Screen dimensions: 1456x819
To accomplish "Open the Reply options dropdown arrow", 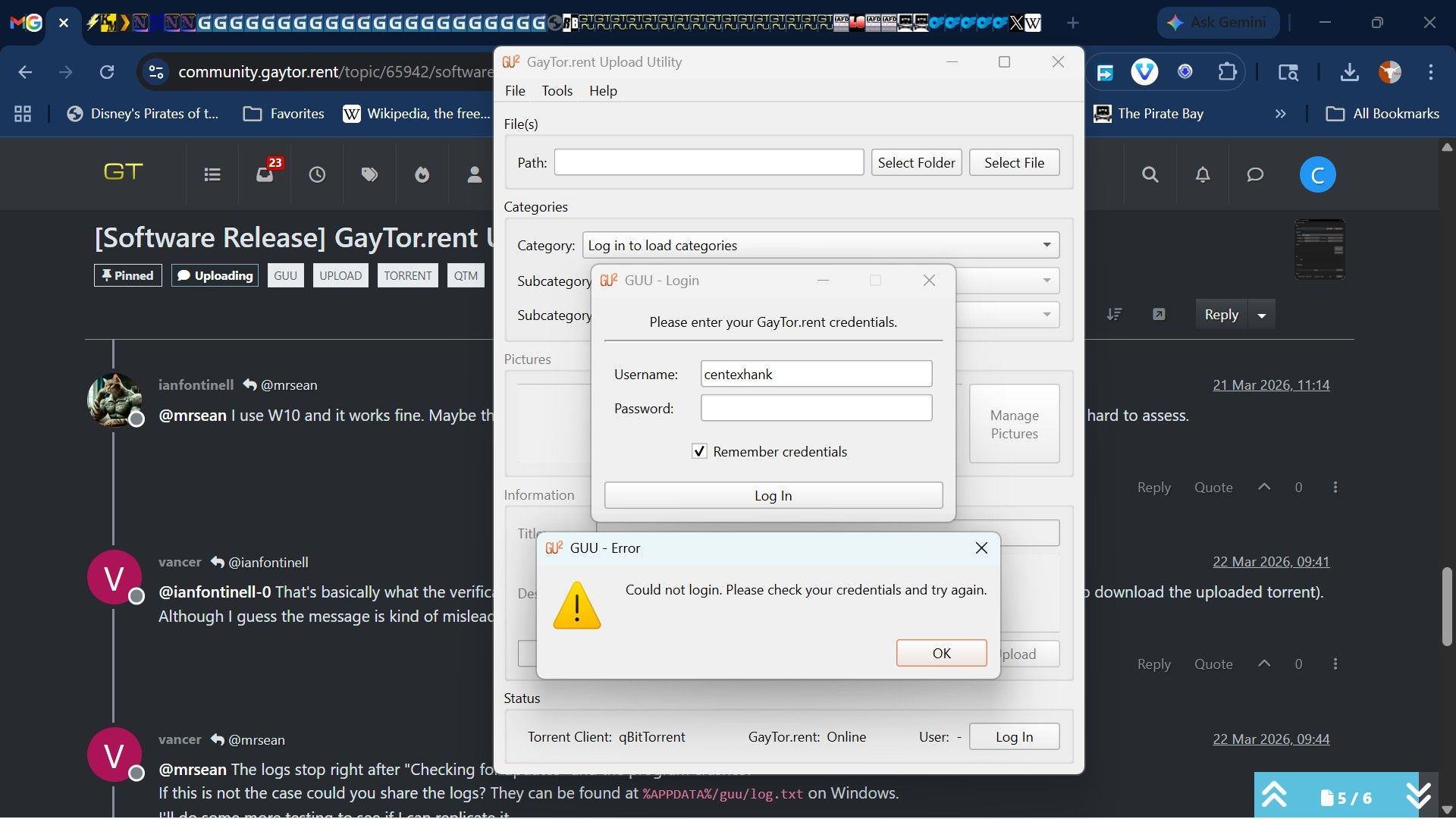I will 1262,315.
